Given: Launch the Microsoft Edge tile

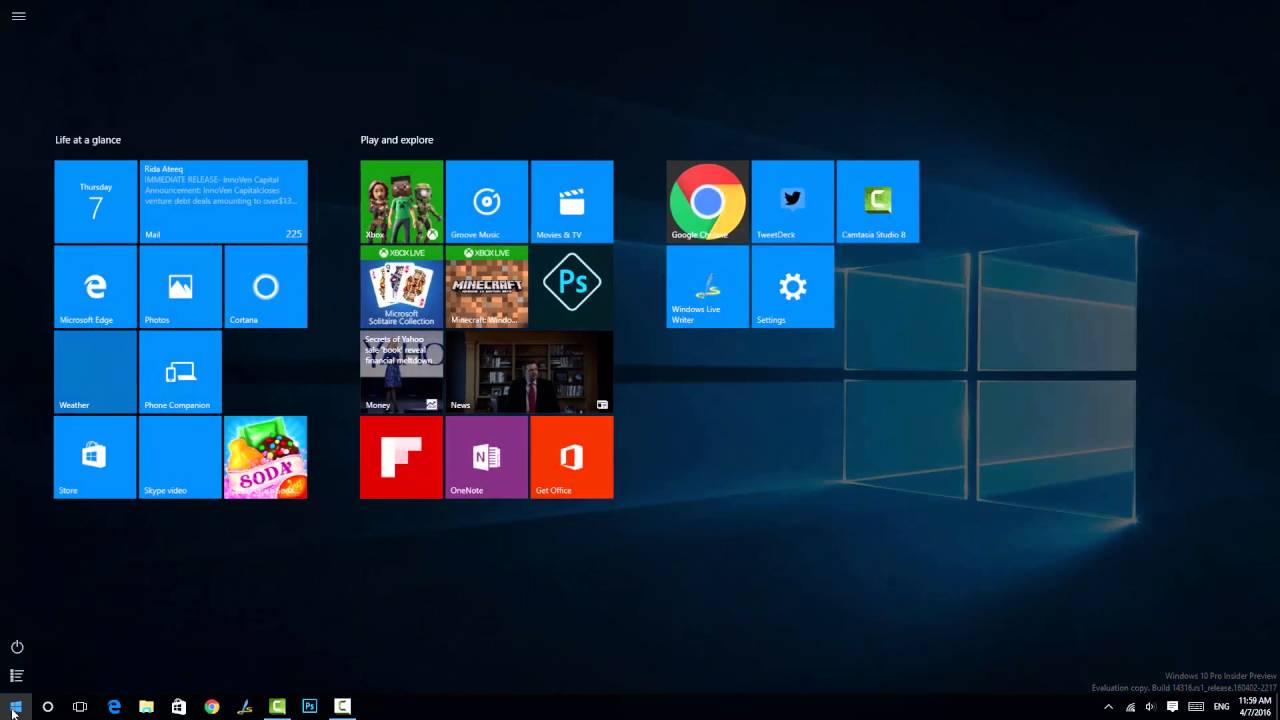Looking at the screenshot, I should point(96,287).
